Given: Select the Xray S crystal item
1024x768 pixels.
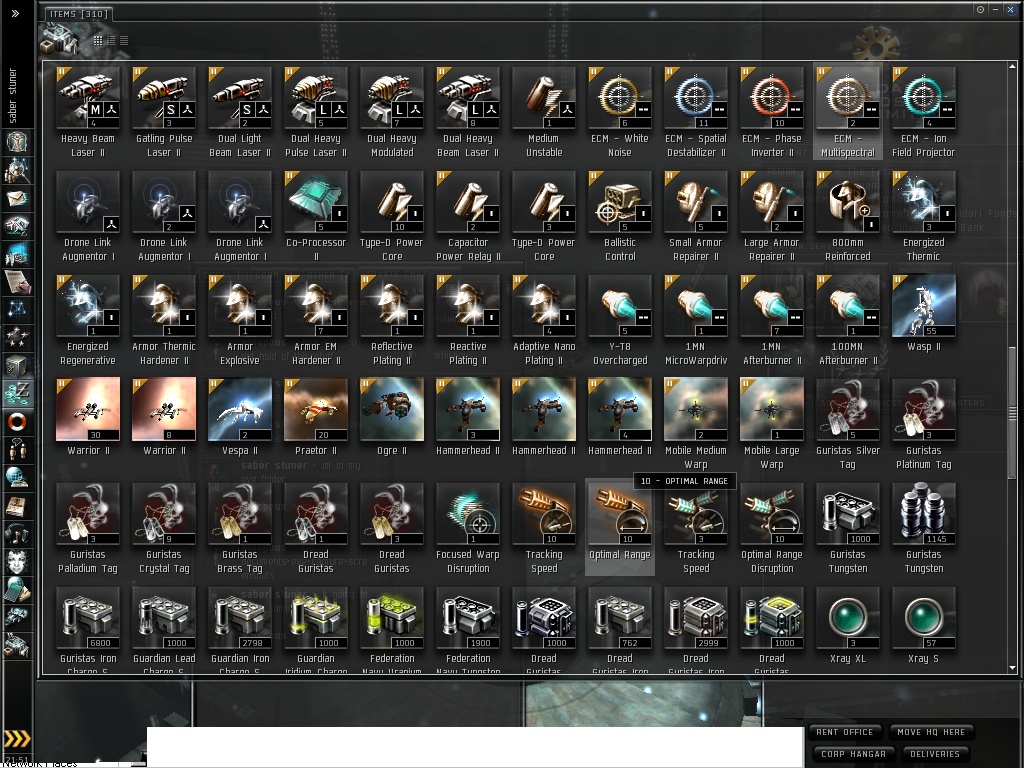Looking at the screenshot, I should point(923,624).
